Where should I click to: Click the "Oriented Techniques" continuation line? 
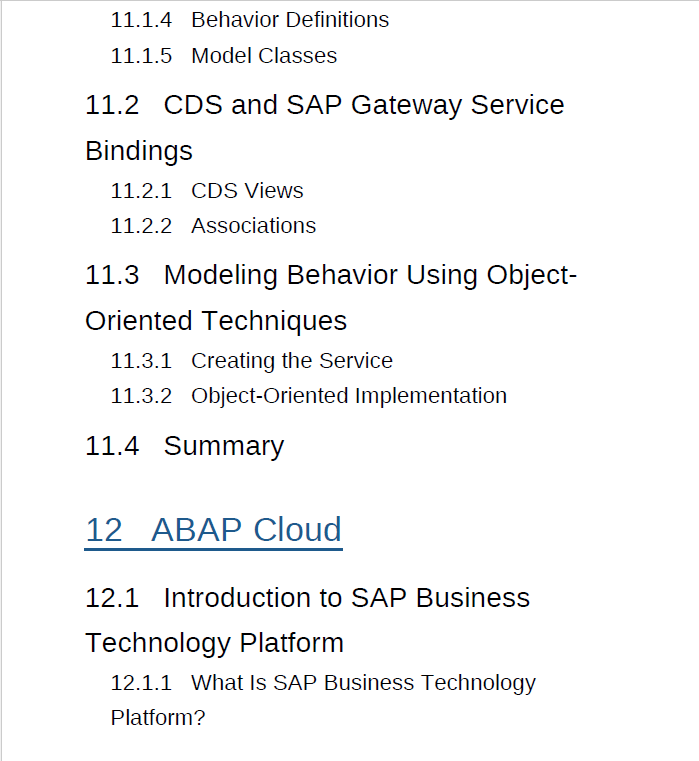(x=216, y=321)
